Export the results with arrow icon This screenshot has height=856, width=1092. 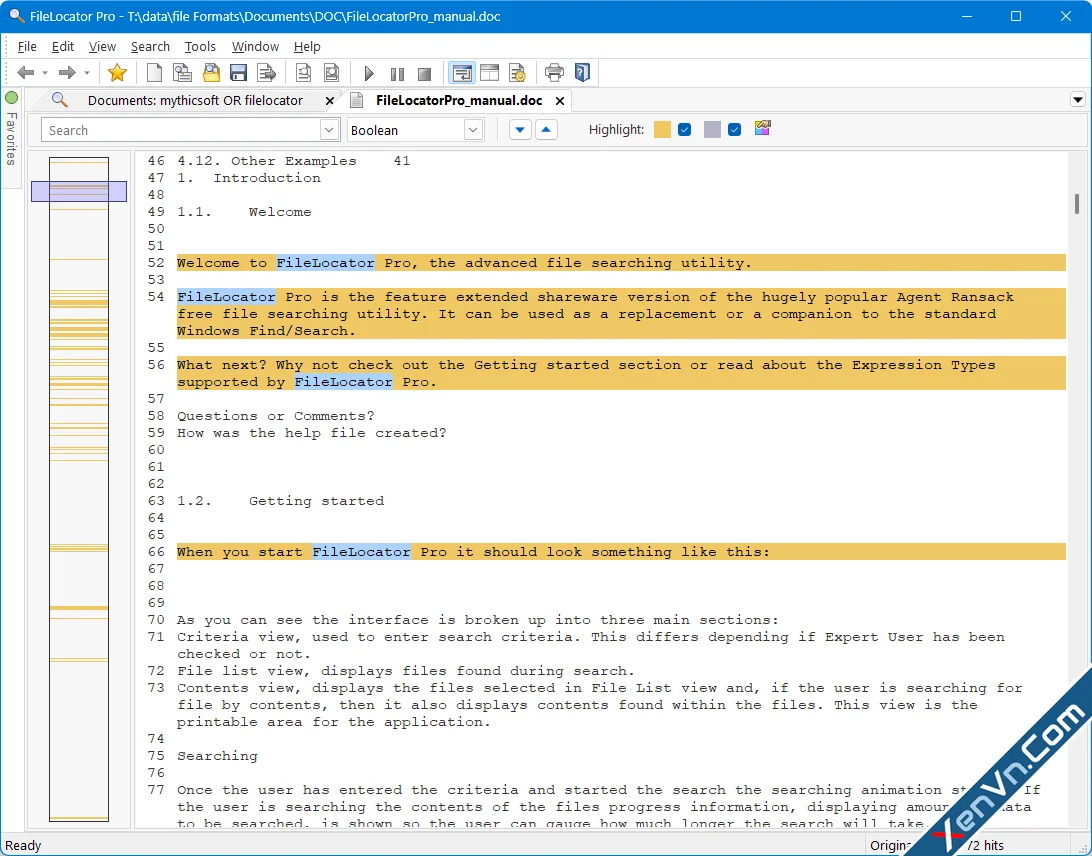click(267, 72)
